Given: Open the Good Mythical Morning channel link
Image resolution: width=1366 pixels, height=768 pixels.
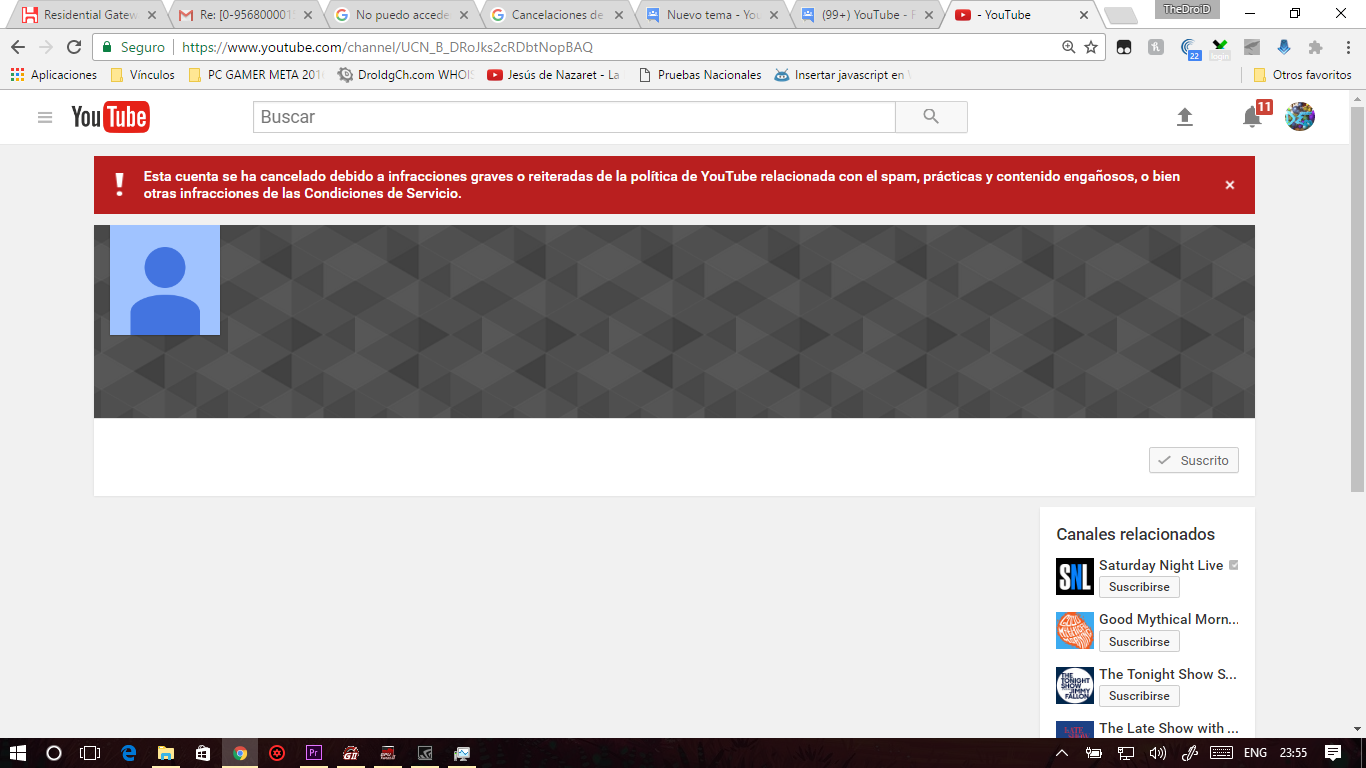Looking at the screenshot, I should (1169, 619).
